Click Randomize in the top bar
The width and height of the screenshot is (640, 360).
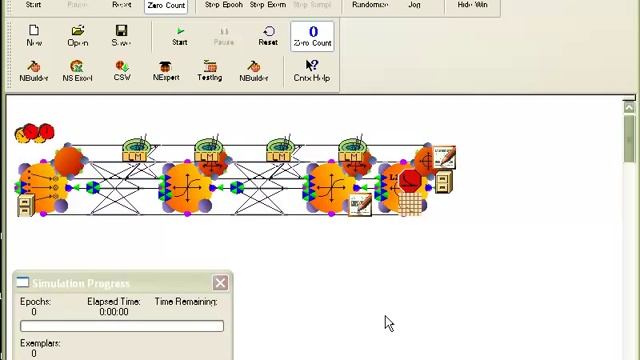[370, 5]
